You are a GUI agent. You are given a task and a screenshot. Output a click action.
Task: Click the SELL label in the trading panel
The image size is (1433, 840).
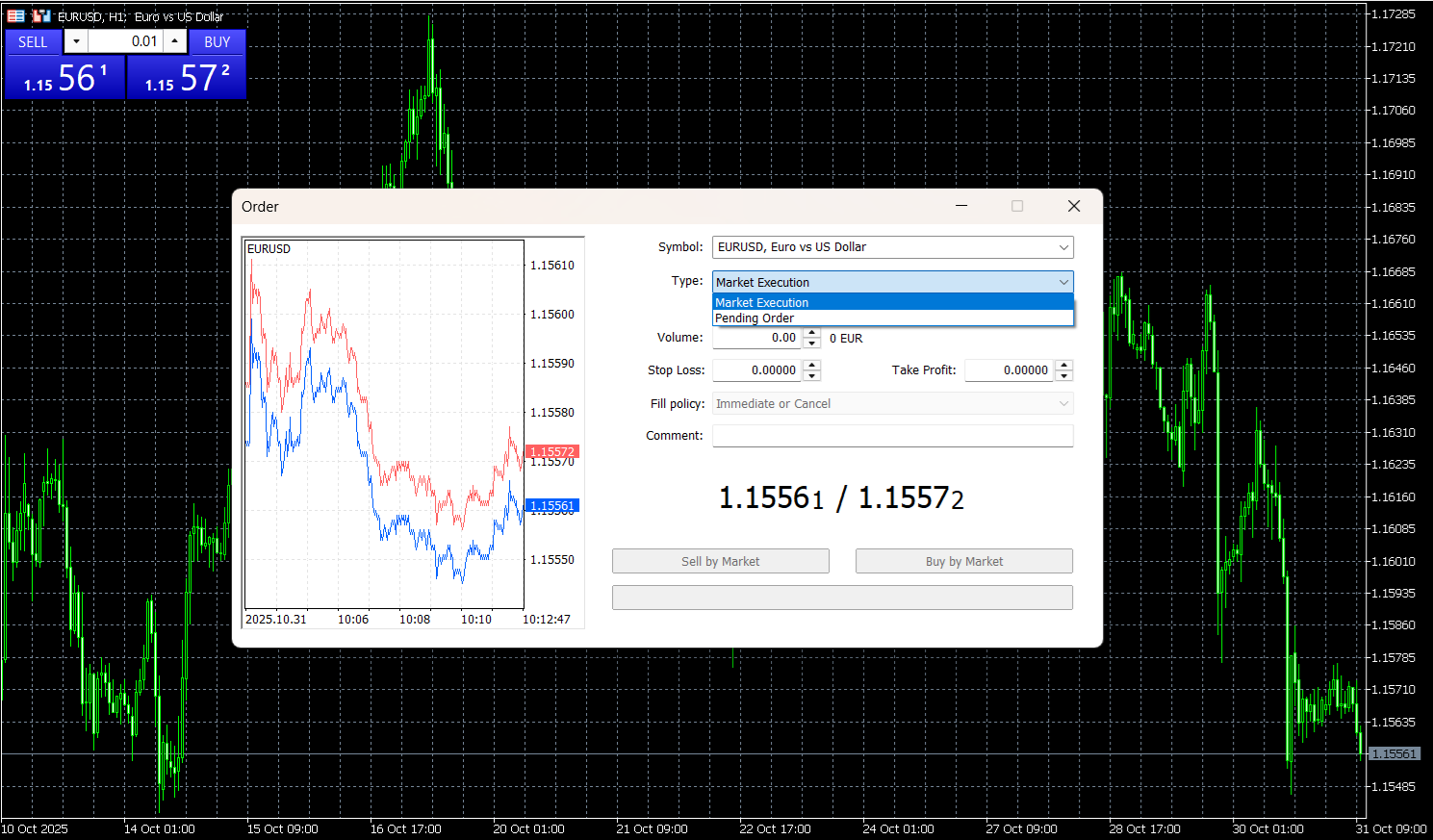[33, 42]
